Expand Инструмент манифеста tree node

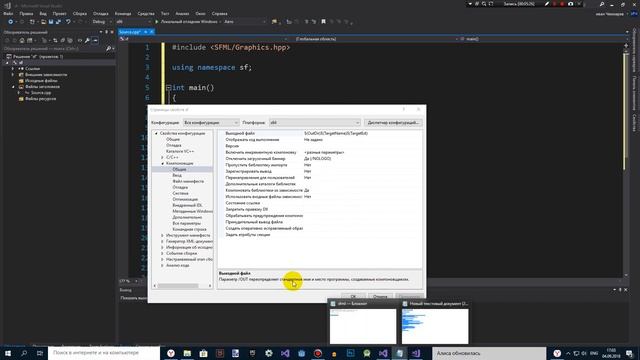(162, 236)
